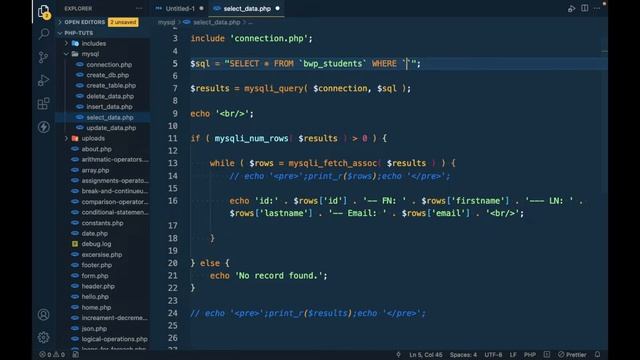The width and height of the screenshot is (640, 360).
Task: Open update_data.php file
Action: (111, 128)
